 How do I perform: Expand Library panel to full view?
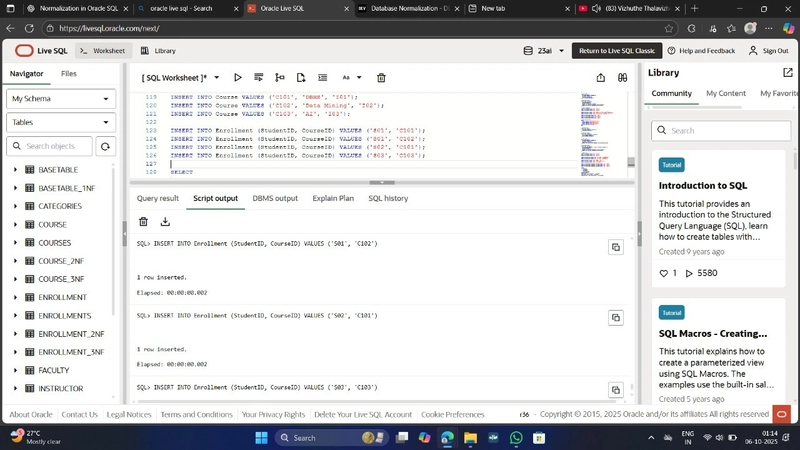coord(788,73)
